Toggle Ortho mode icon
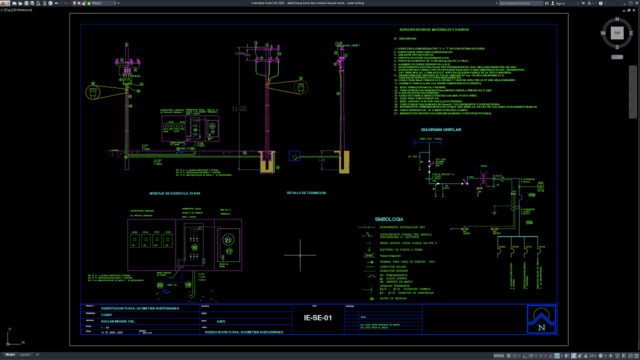640x360 pixels. click(x=525, y=356)
